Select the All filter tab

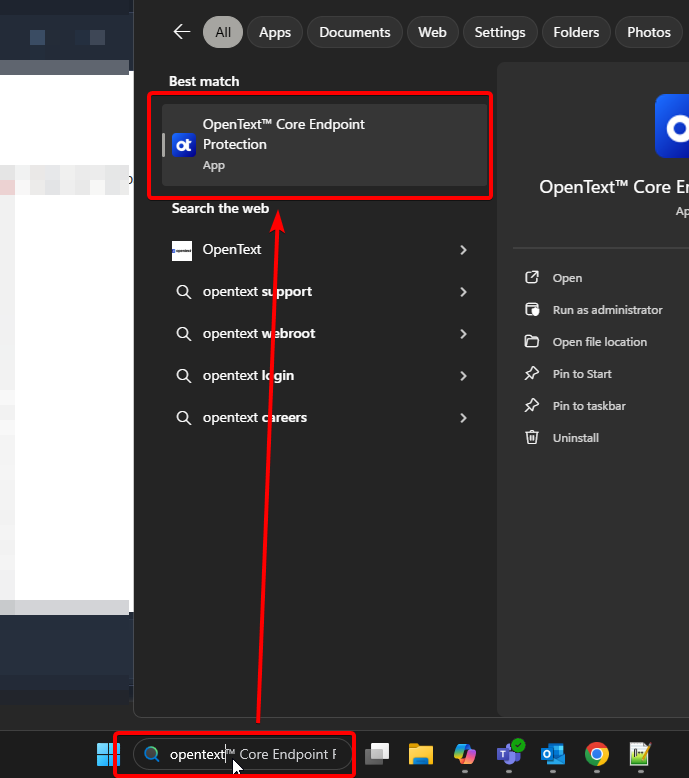(223, 32)
